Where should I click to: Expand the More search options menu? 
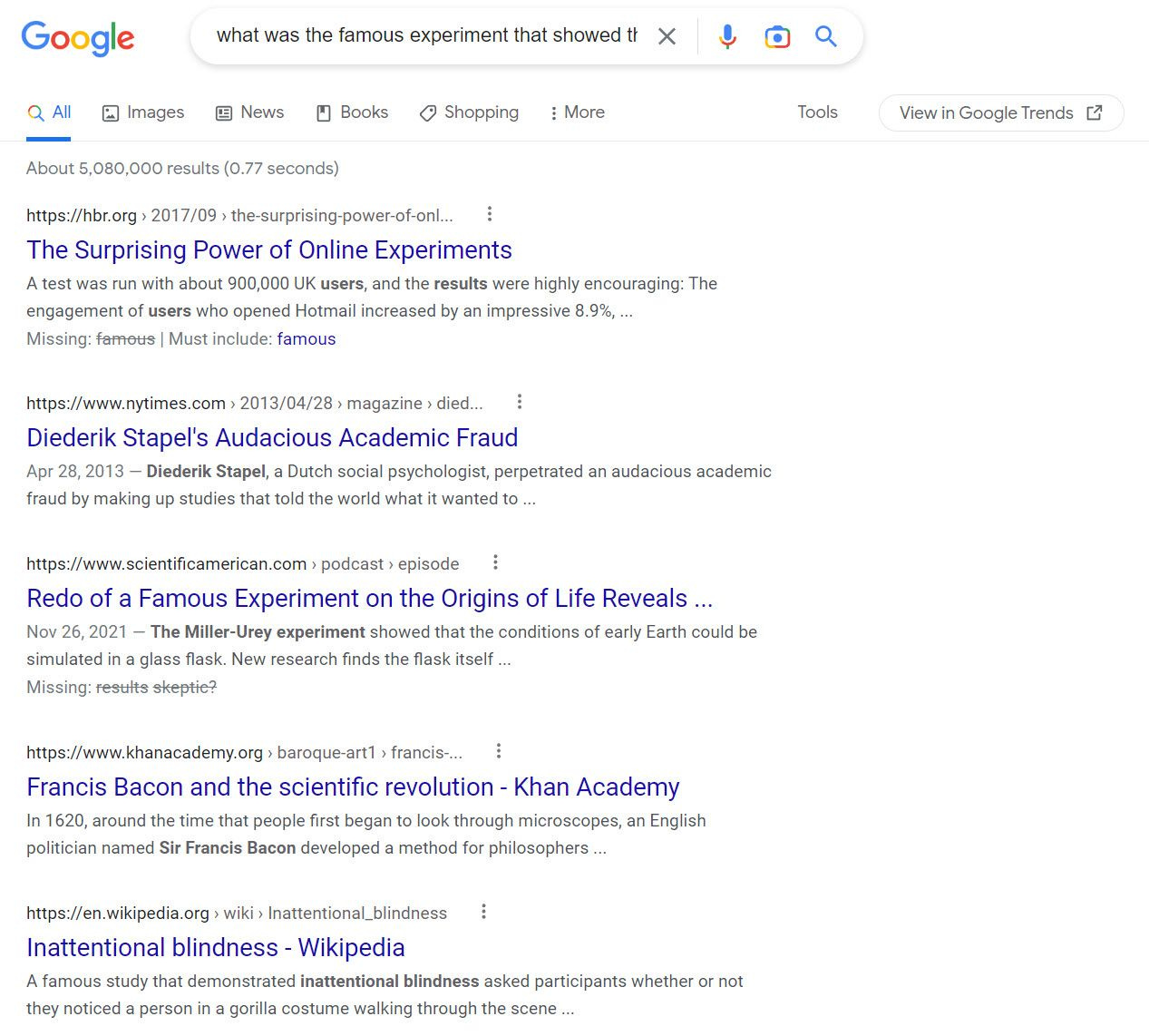(x=577, y=112)
